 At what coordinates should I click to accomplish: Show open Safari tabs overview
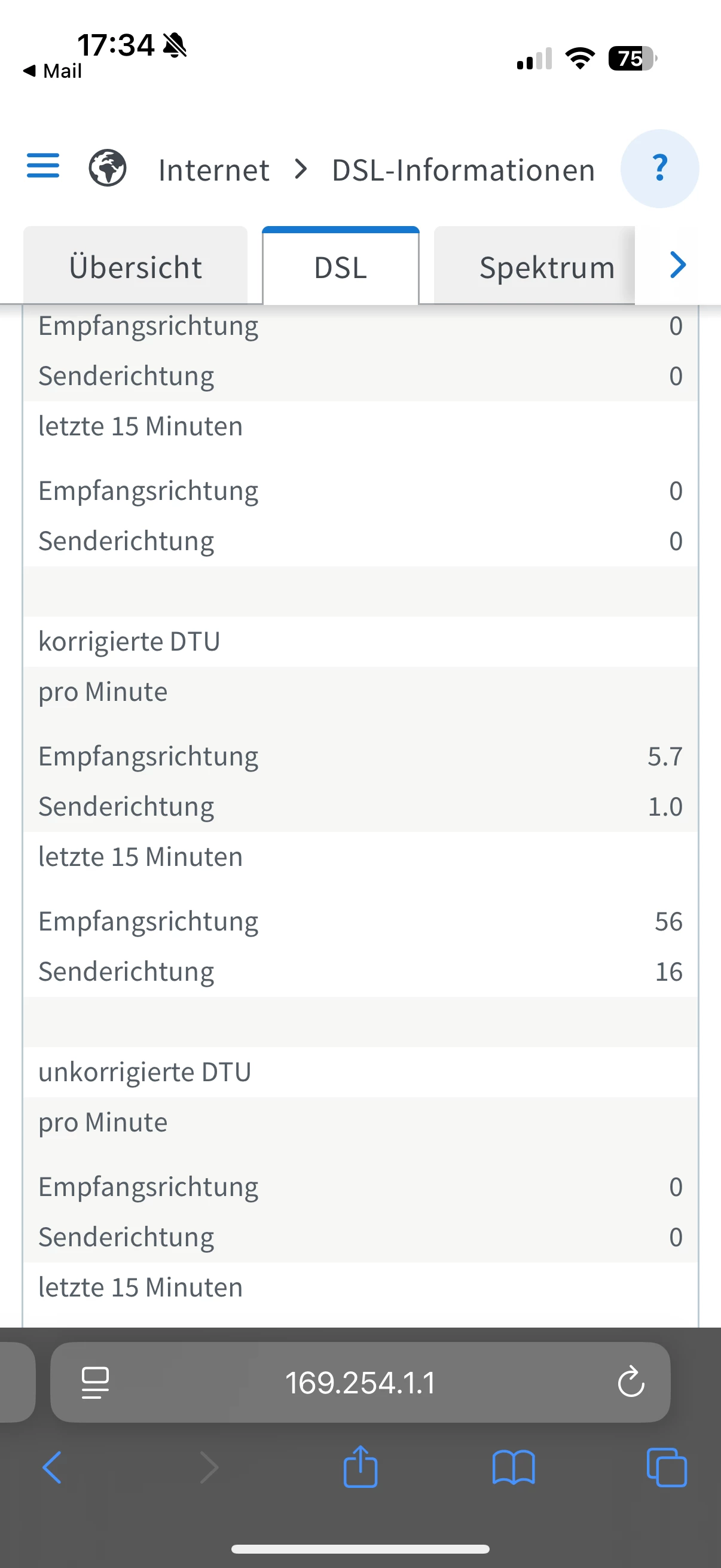(x=666, y=1468)
